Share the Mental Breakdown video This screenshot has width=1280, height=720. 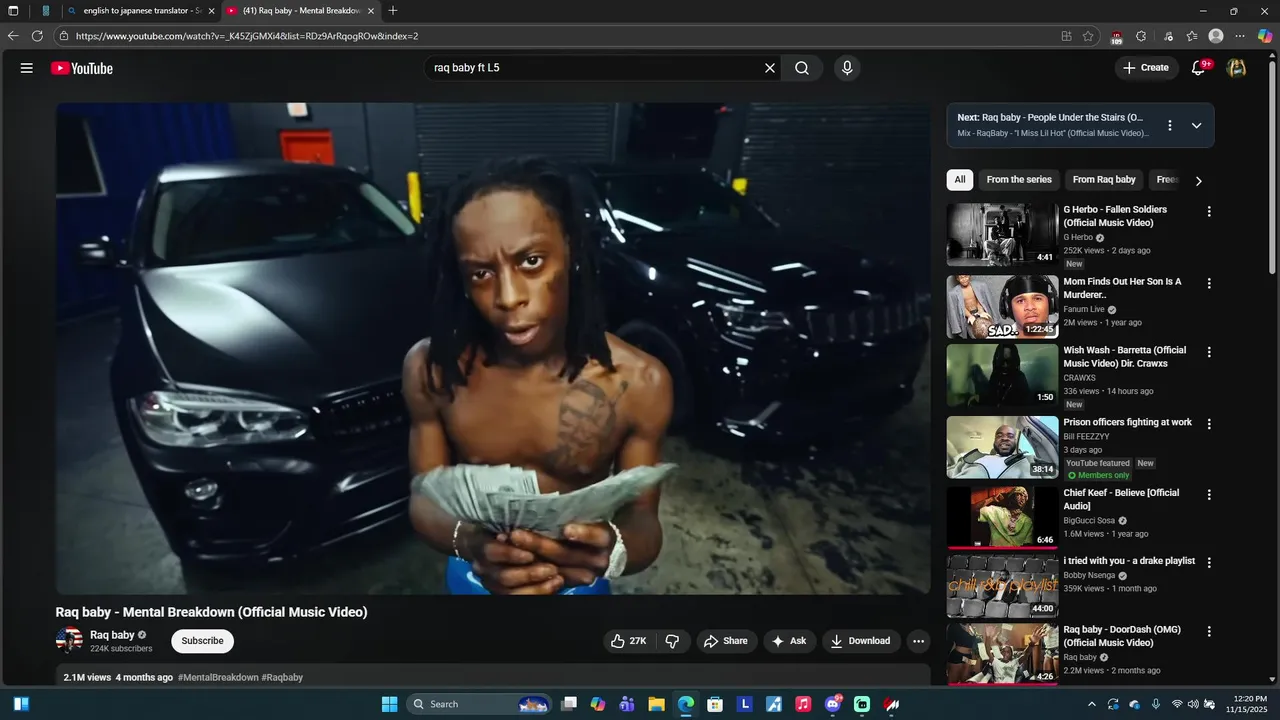(725, 641)
